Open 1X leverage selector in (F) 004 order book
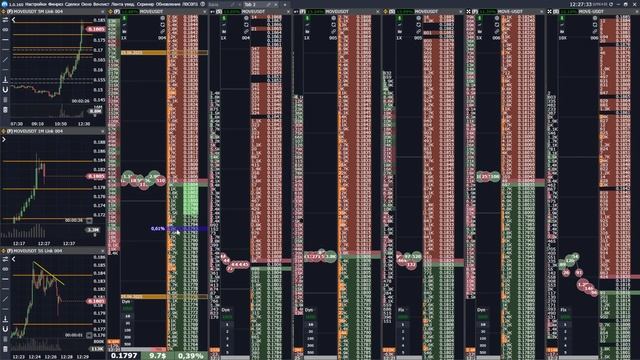The height and width of the screenshot is (360, 640). (124, 38)
